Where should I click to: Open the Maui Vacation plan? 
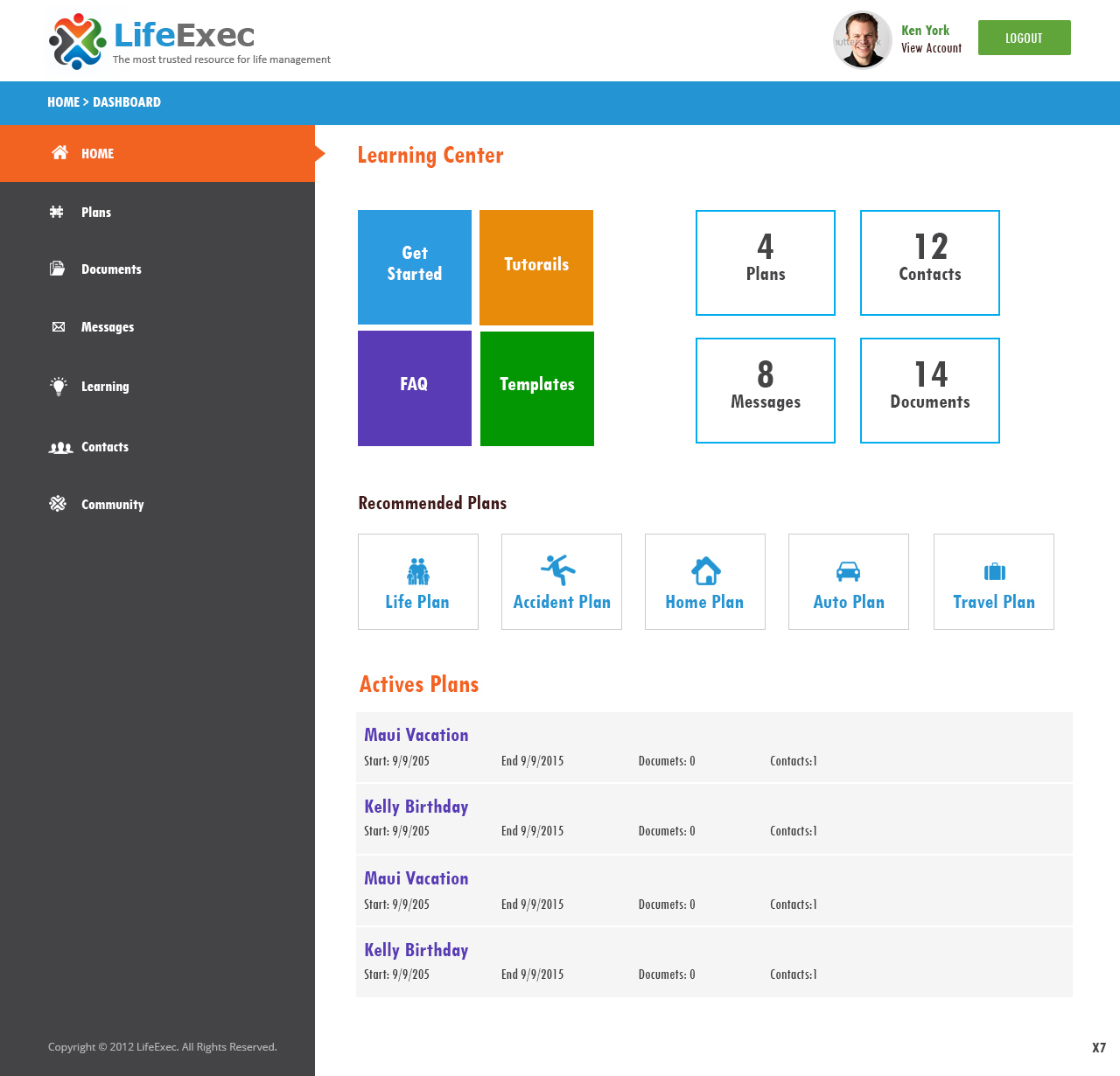click(x=416, y=735)
